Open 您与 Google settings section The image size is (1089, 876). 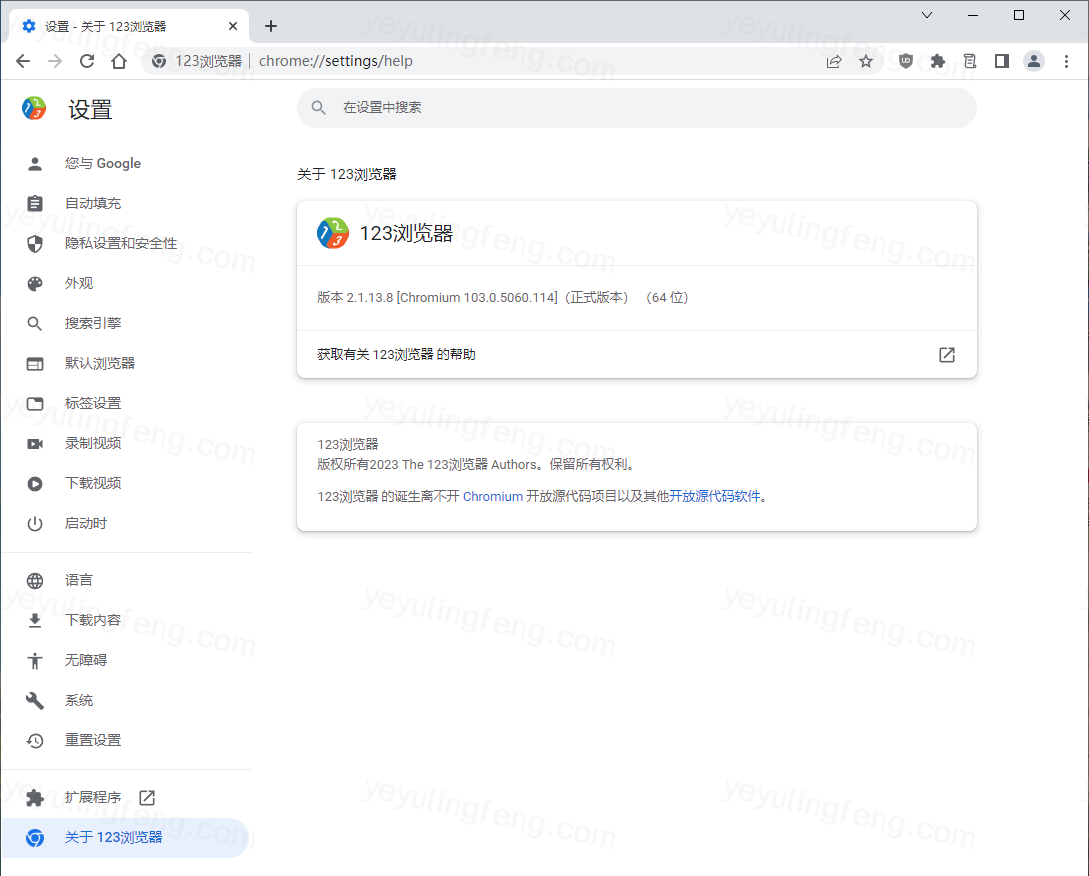pyautogui.click(x=126, y=163)
